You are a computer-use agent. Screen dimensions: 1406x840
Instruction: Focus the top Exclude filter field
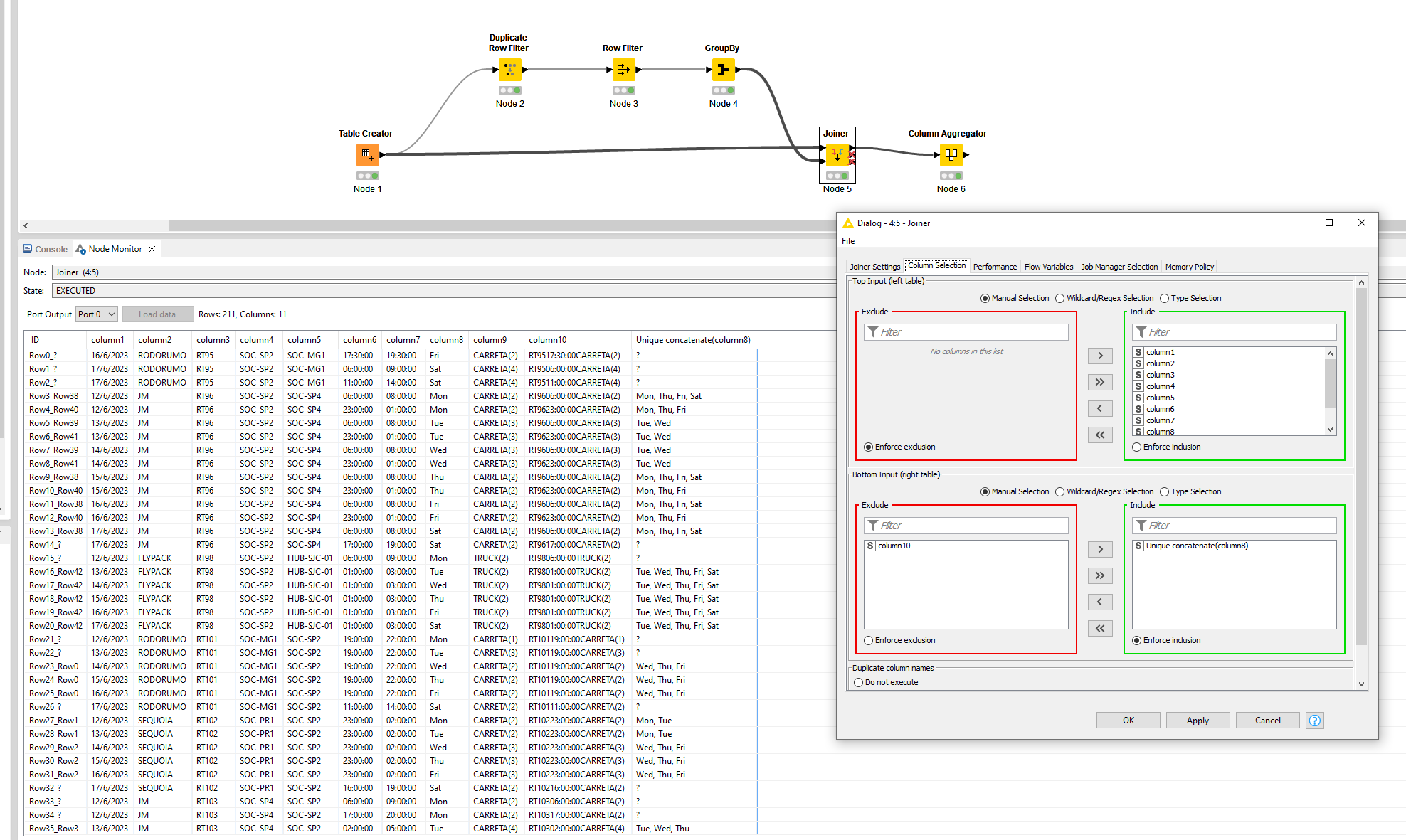pos(966,332)
